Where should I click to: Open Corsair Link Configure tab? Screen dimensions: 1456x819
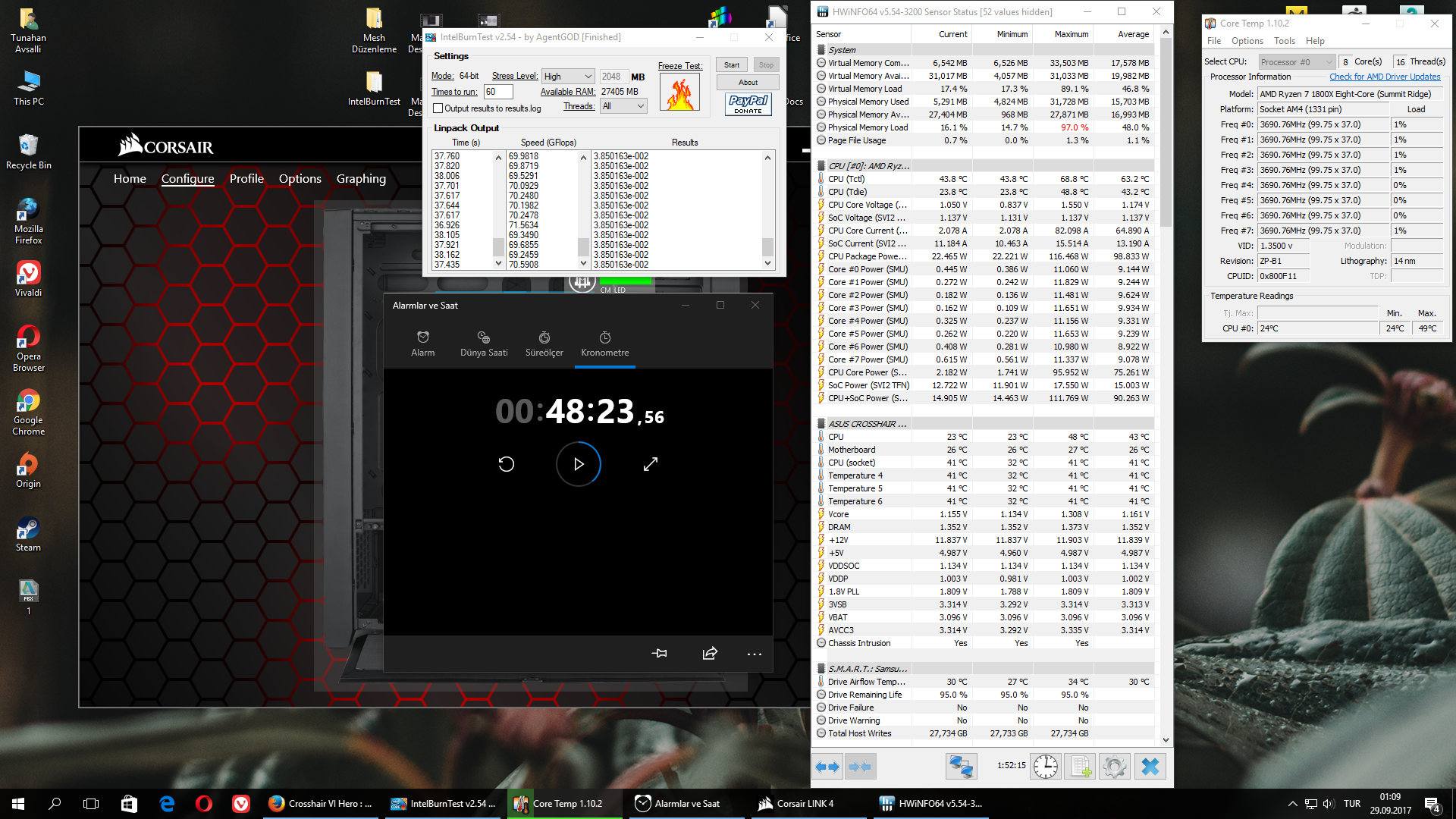188,179
